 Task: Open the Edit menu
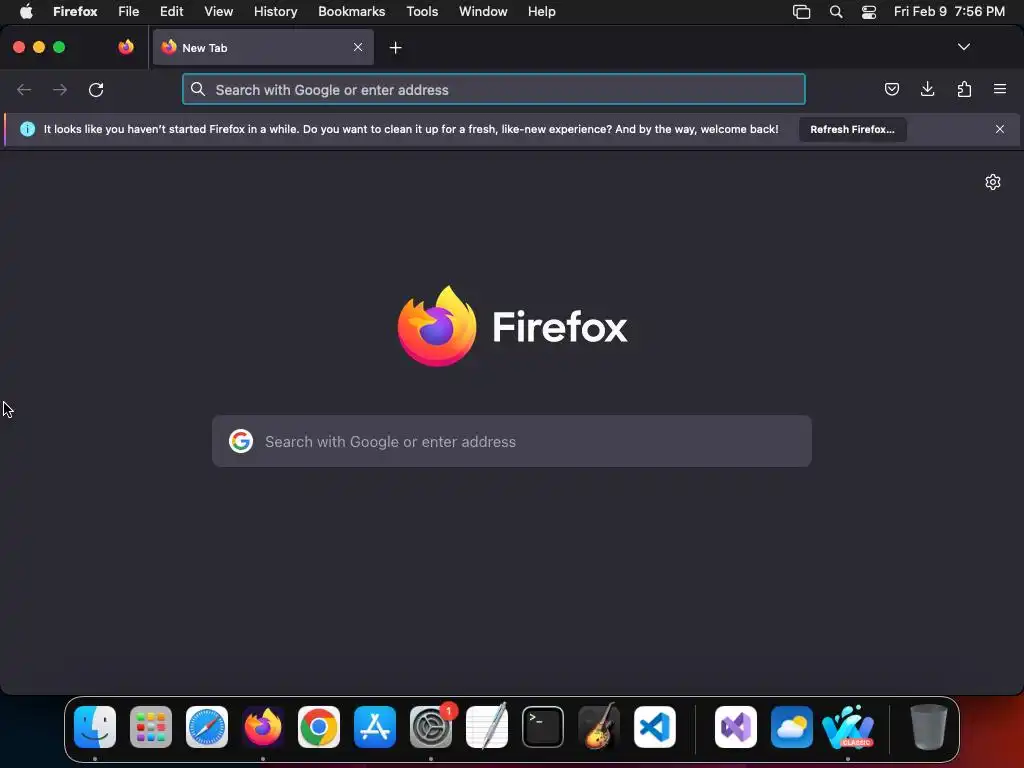click(171, 12)
